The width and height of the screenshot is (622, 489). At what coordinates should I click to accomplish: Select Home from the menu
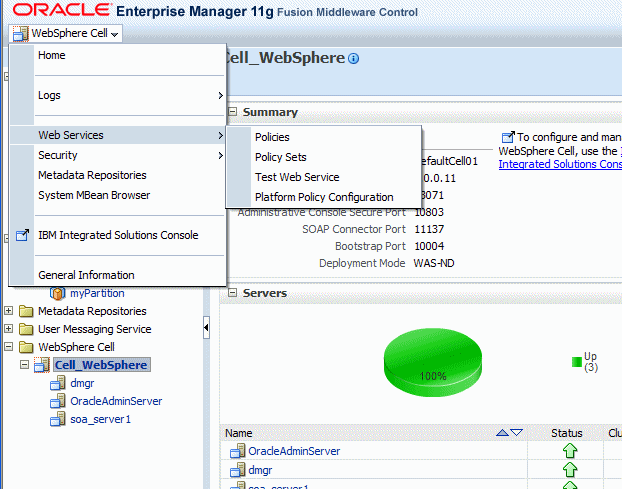(52, 55)
